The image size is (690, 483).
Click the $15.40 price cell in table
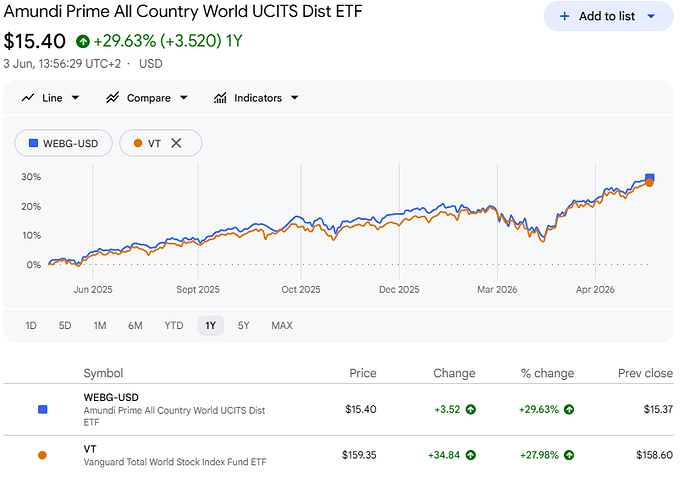coord(360,410)
